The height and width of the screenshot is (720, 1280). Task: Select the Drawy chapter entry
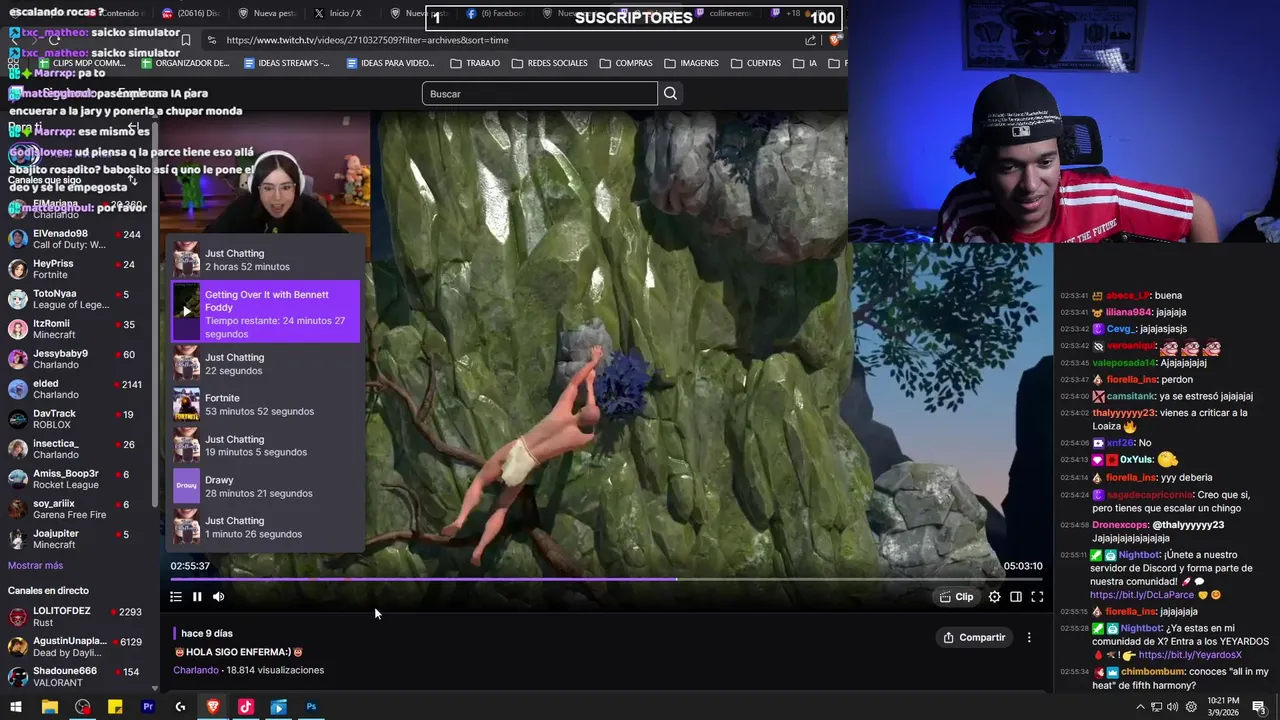tap(265, 487)
